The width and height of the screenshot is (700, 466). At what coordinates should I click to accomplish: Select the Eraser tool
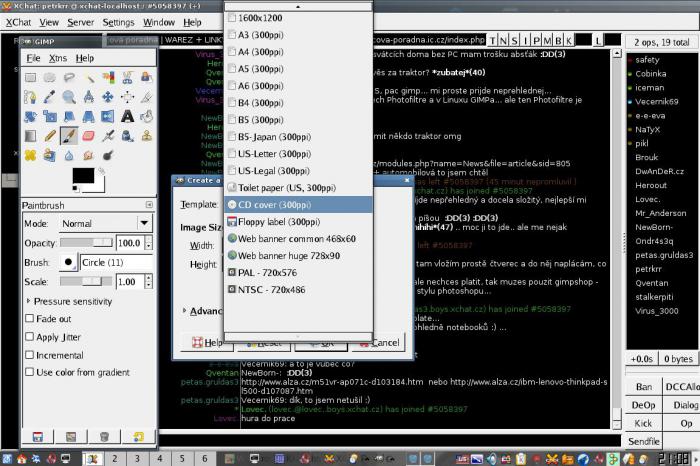tap(88, 136)
